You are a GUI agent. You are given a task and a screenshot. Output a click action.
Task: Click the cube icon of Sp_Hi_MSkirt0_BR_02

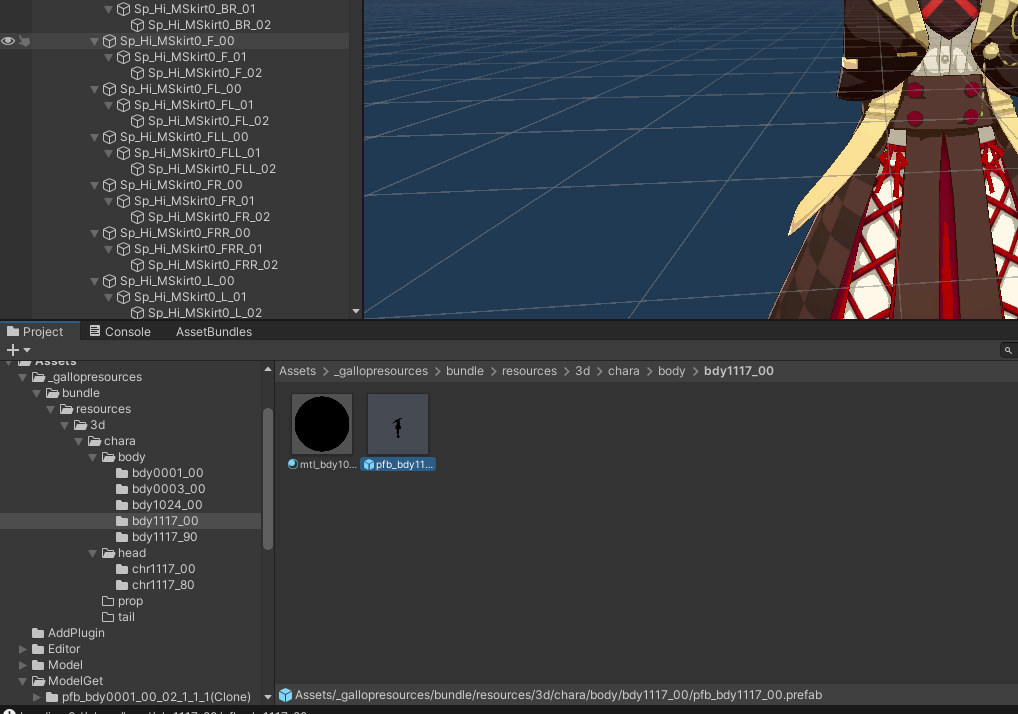coord(138,25)
